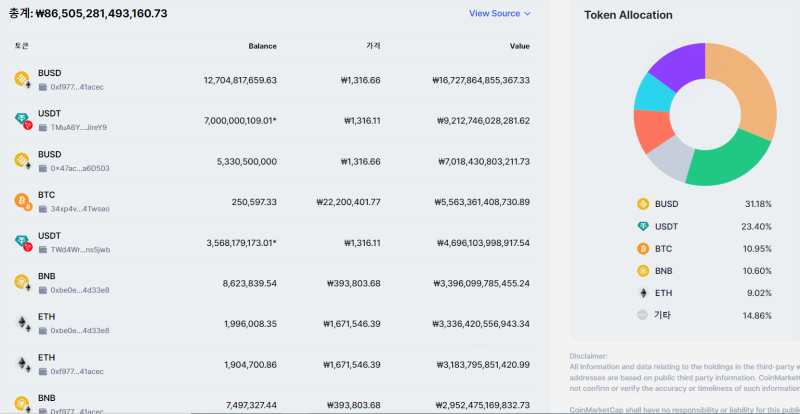Click wallet icon beside BNB 0xbe0e...4d33e8 address

43,290
